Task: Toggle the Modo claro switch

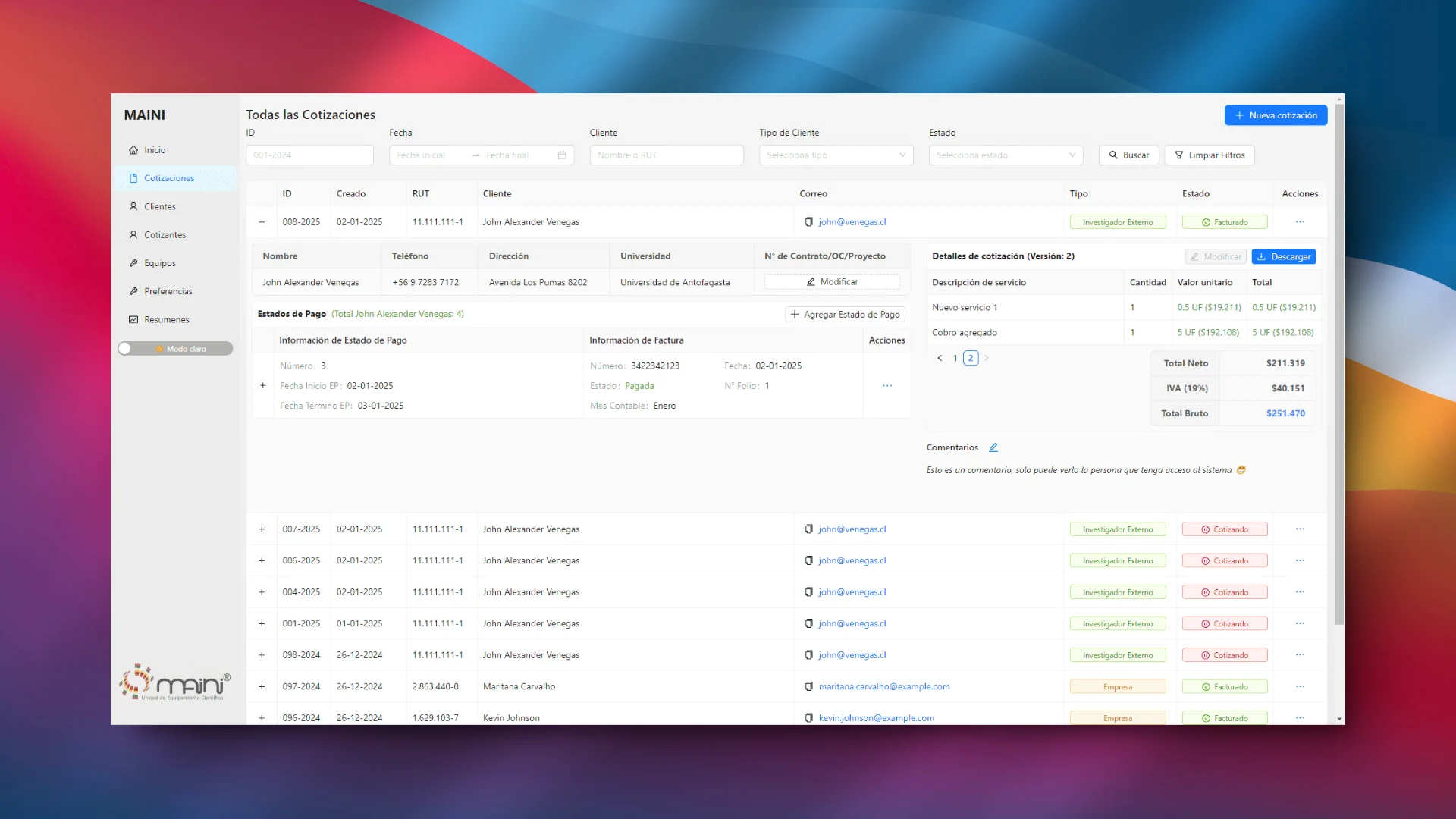Action: (x=175, y=349)
